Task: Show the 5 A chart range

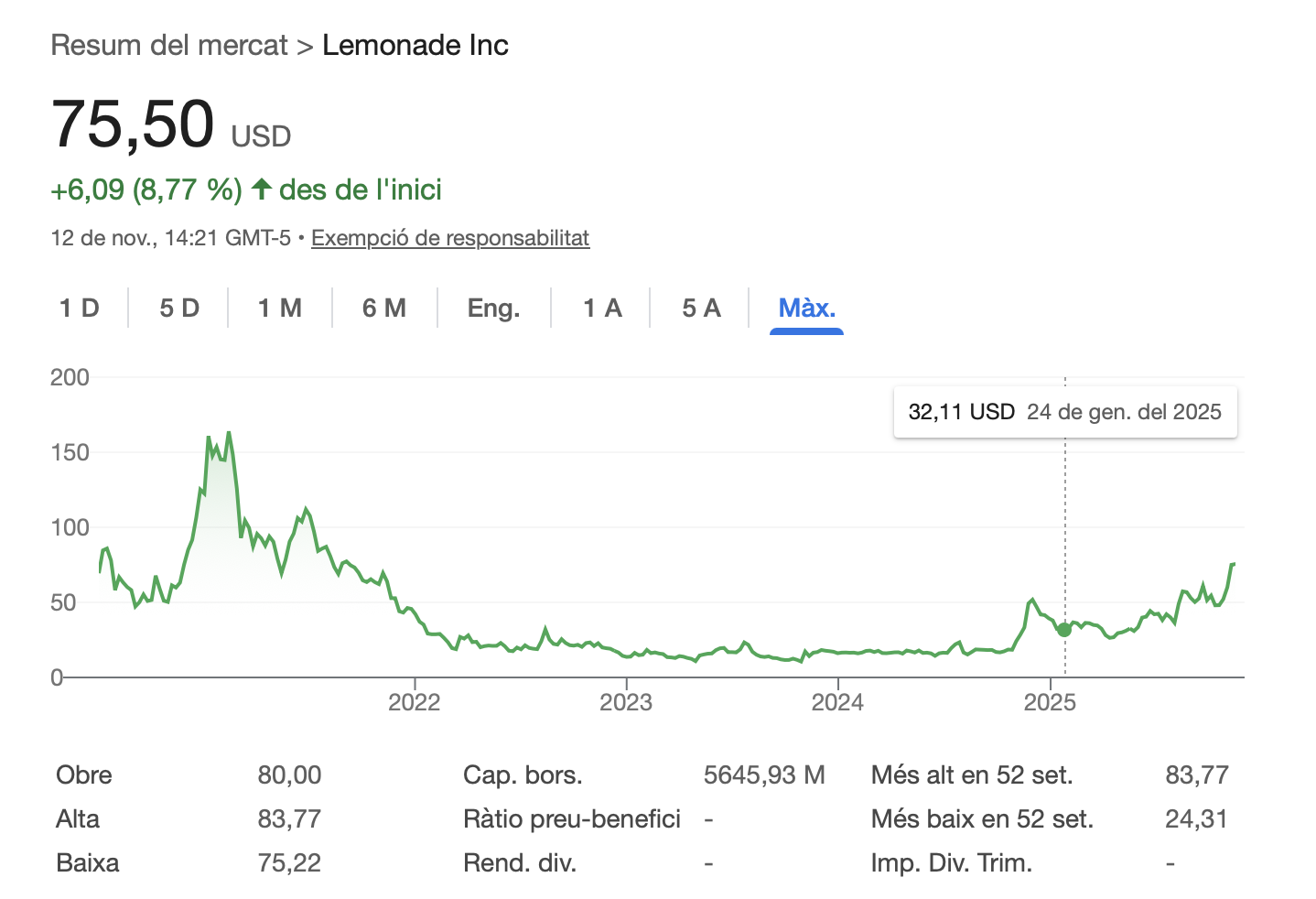Action: click(701, 308)
